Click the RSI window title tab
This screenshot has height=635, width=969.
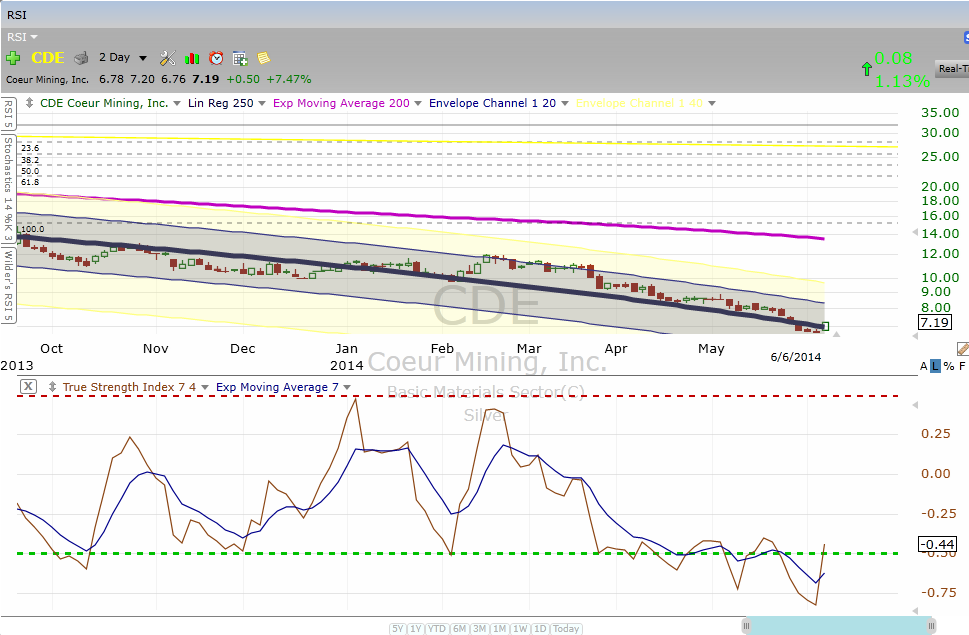[17, 14]
